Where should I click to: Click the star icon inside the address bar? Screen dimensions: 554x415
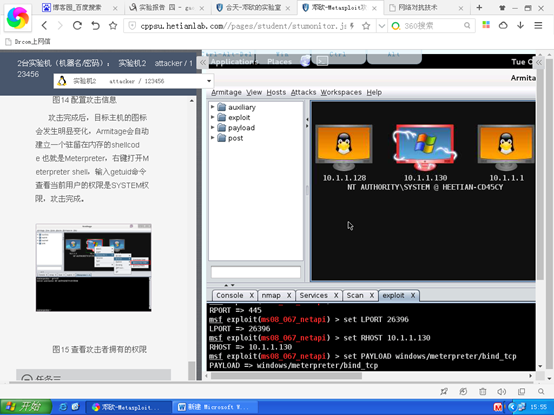[366, 25]
